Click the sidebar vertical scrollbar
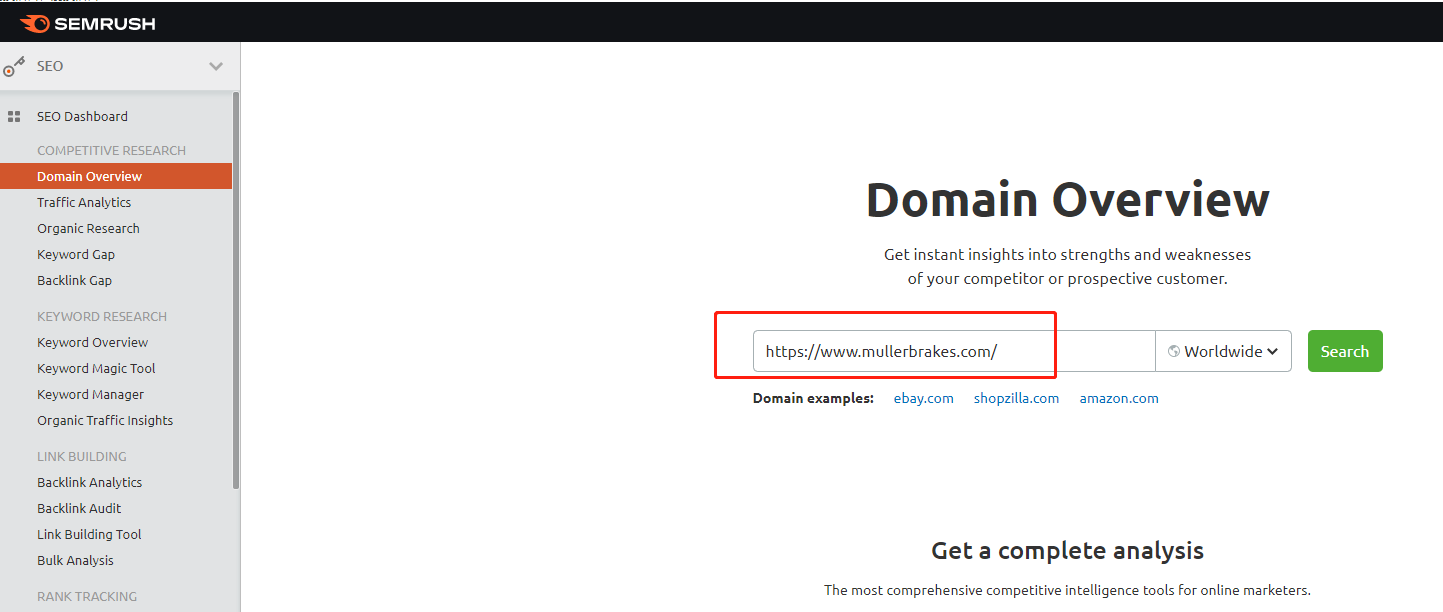1443x612 pixels. [236, 290]
